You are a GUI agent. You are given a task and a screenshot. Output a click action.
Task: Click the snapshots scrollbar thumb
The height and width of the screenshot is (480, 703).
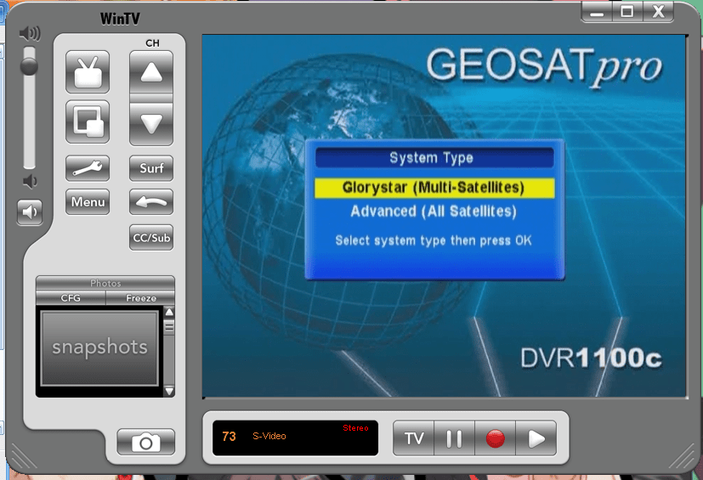(169, 326)
